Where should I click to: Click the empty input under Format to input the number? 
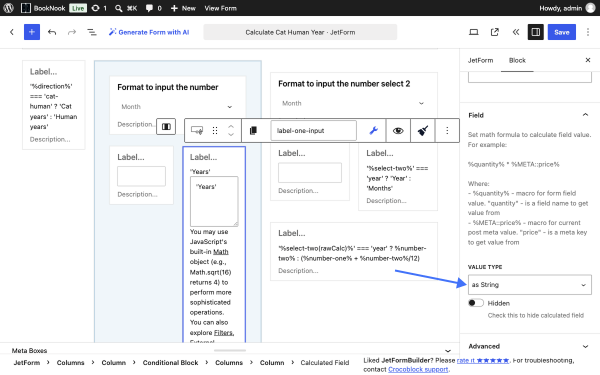pyautogui.click(x=141, y=176)
